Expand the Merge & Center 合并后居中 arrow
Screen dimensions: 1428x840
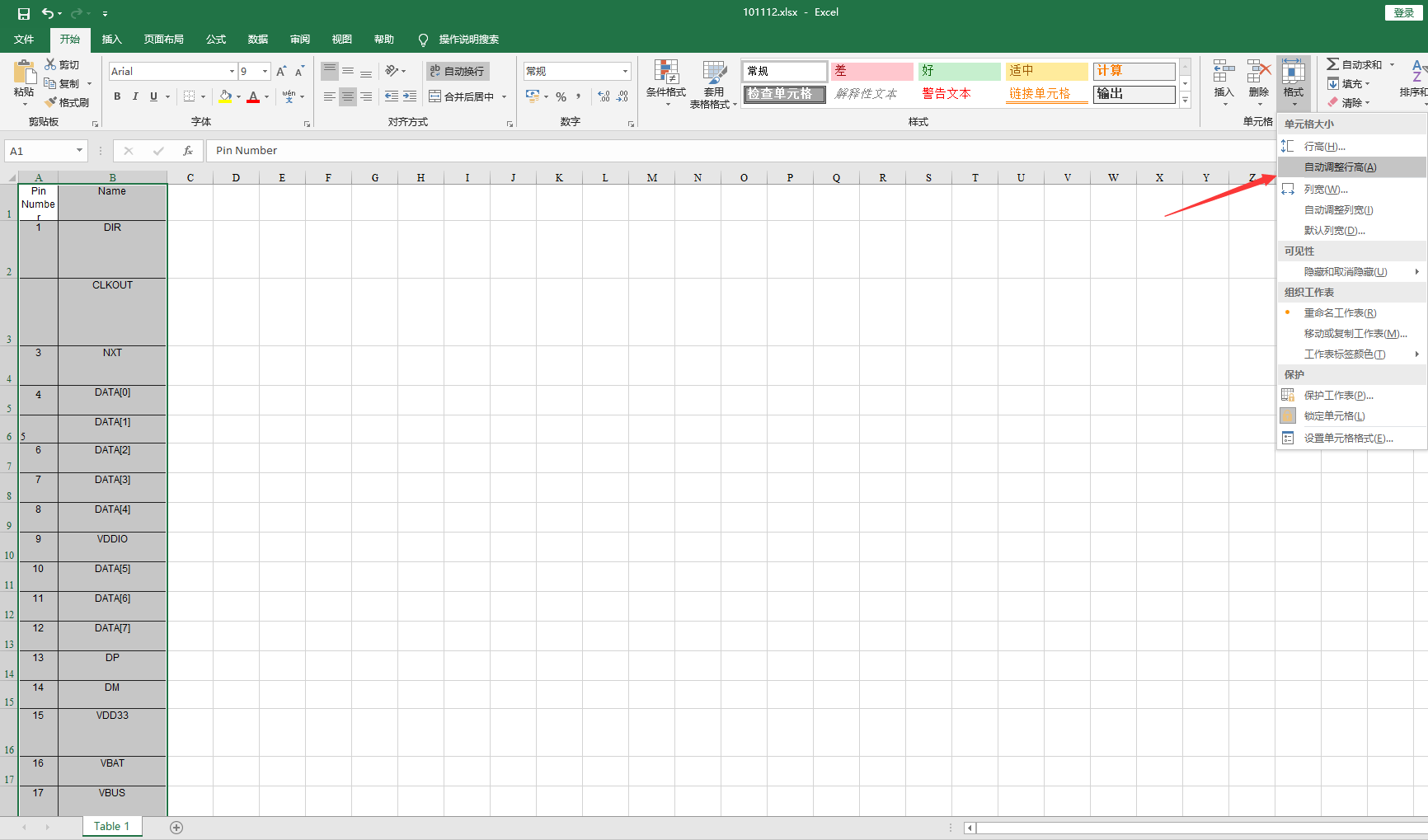click(x=504, y=96)
